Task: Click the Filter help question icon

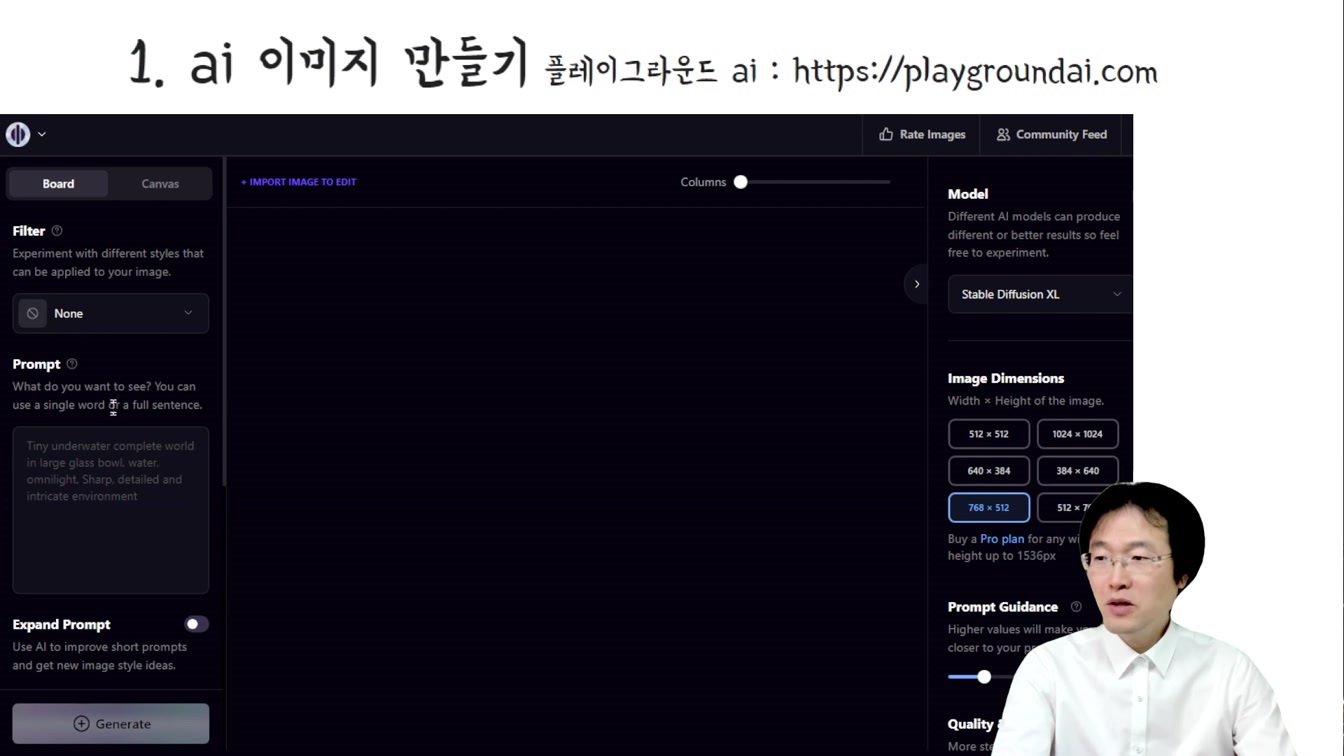Action: click(57, 231)
